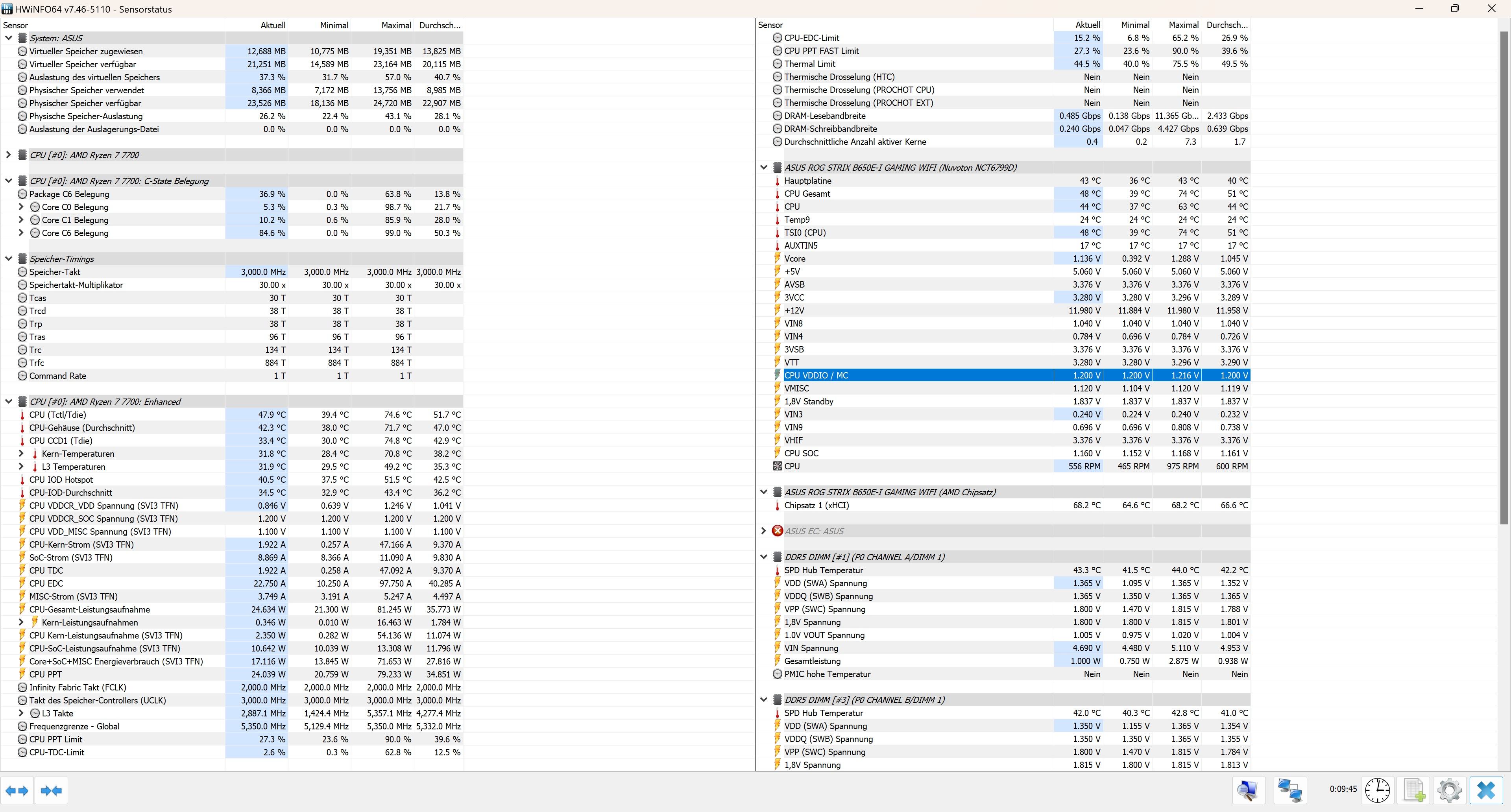Expand the collapsed ASUS EC: ASUS group
Screen dimensions: 1511x812
[763, 531]
